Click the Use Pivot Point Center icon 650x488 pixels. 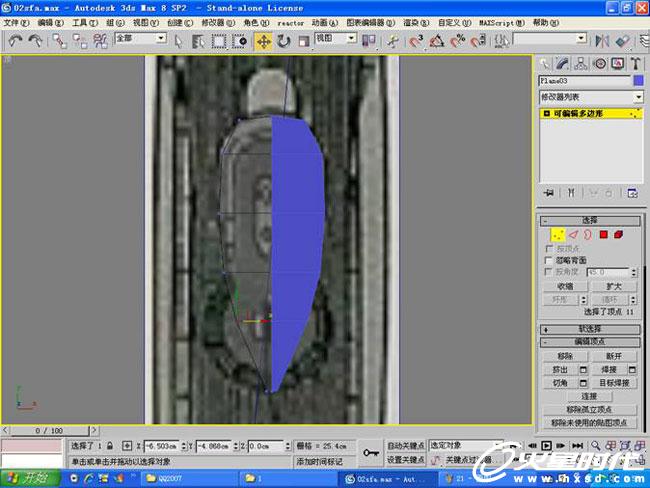tap(369, 41)
